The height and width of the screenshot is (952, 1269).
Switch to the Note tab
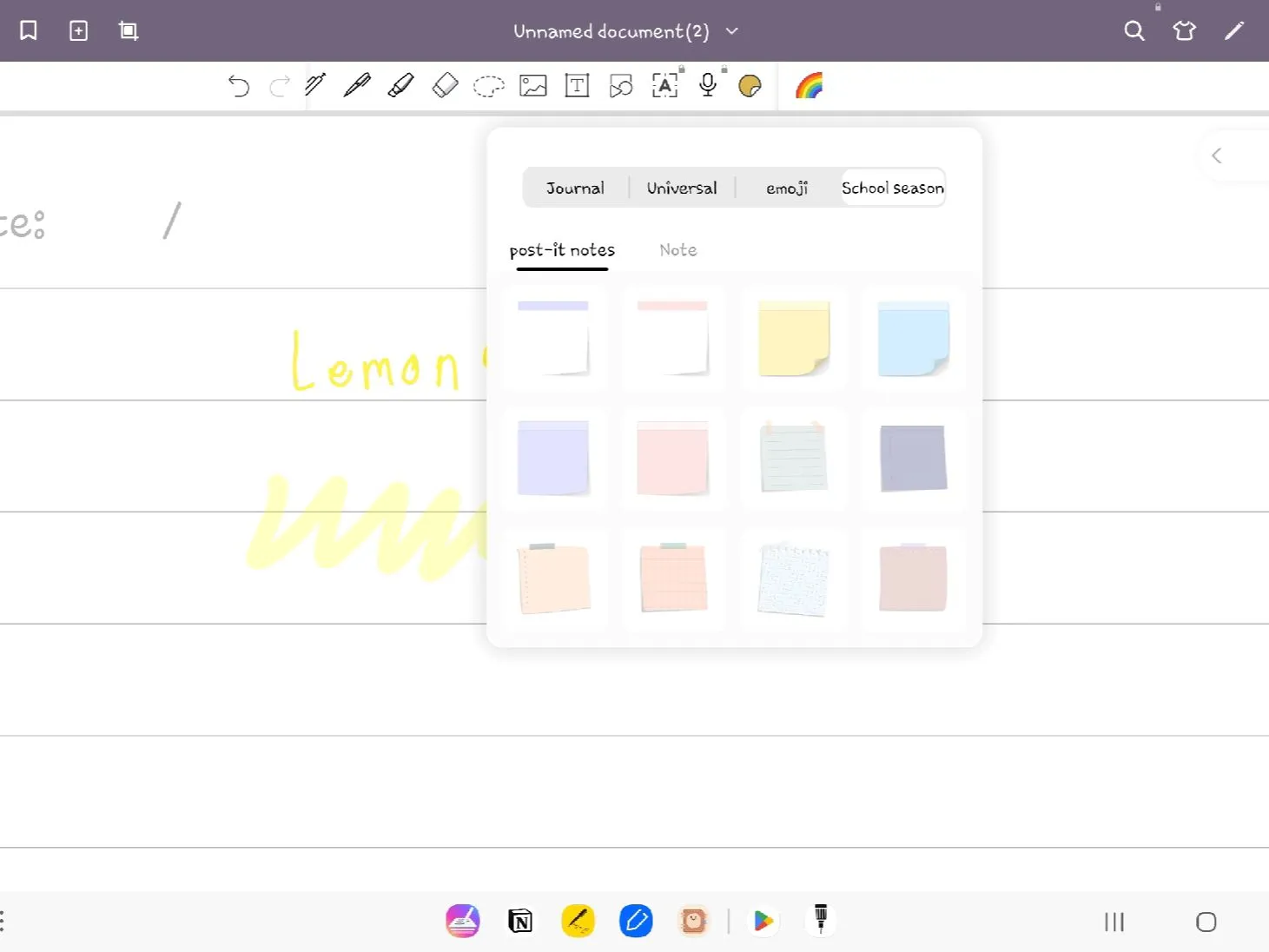tap(677, 250)
